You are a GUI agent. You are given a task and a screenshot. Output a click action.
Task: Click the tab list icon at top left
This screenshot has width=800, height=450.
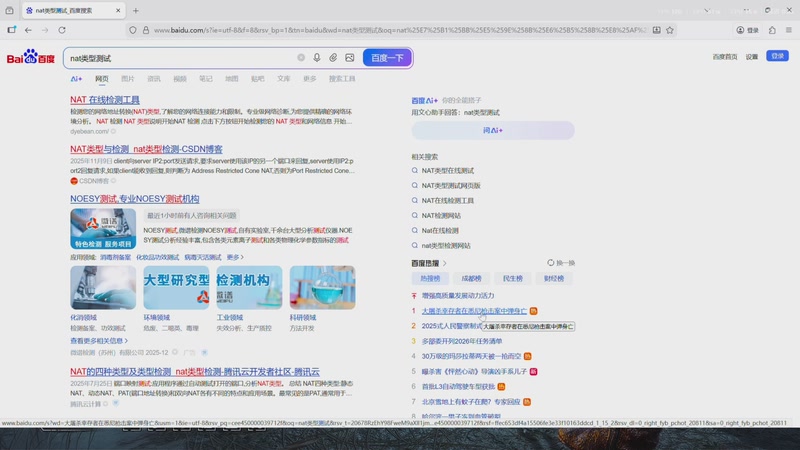[10, 10]
